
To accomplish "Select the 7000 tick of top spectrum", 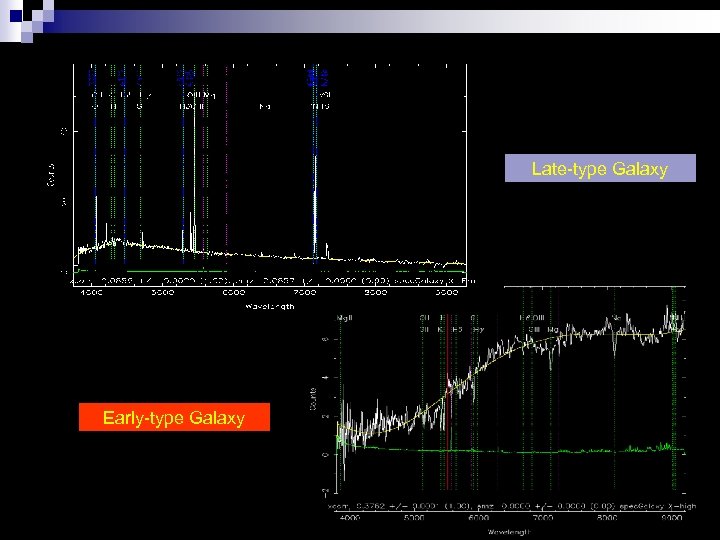I will (305, 292).
